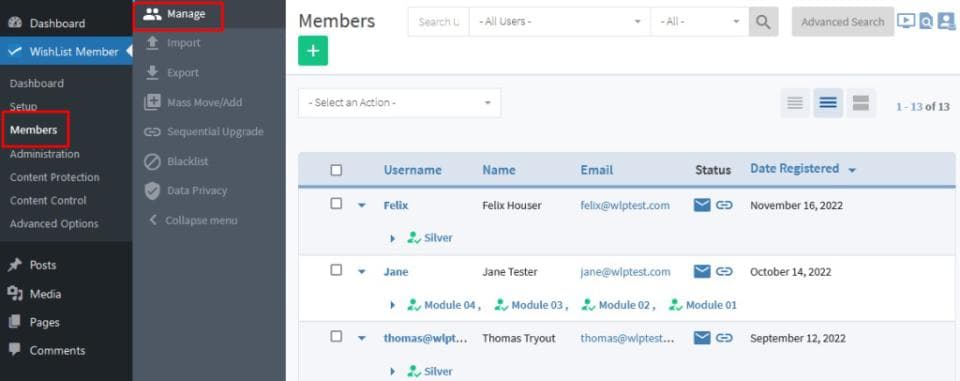Click felix@wlptest.com email link

pyautogui.click(x=624, y=205)
